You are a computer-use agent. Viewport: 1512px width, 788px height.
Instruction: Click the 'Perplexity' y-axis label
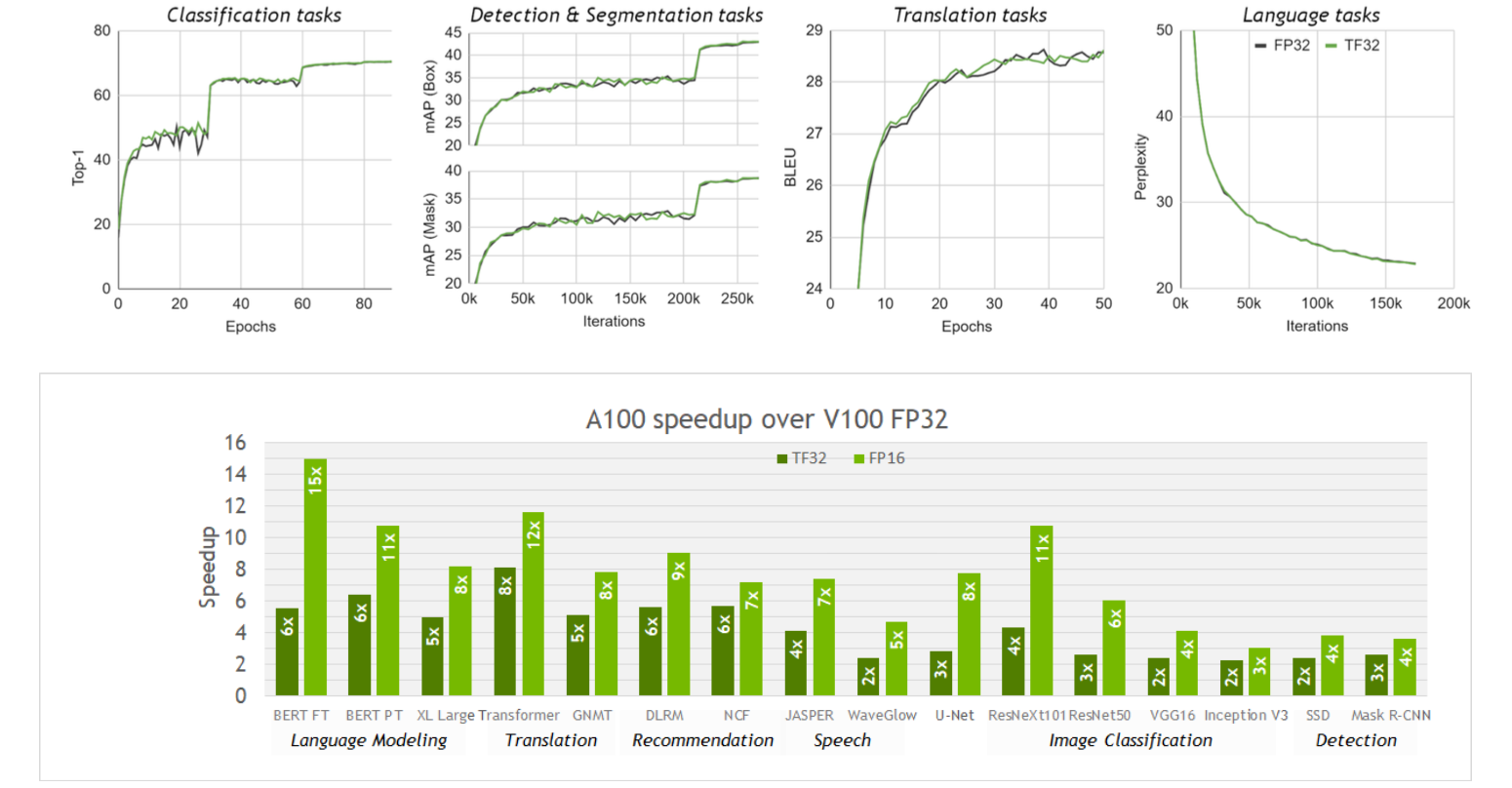[1140, 168]
